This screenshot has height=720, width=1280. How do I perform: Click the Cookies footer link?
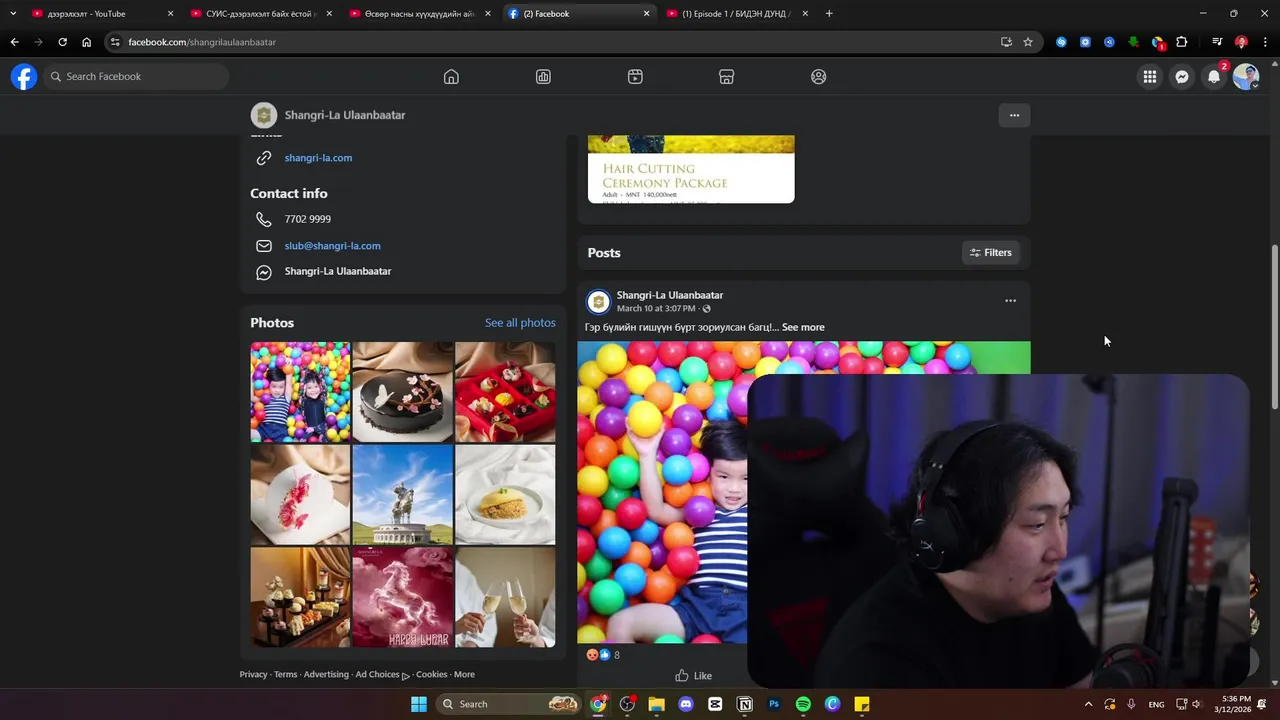[431, 675]
